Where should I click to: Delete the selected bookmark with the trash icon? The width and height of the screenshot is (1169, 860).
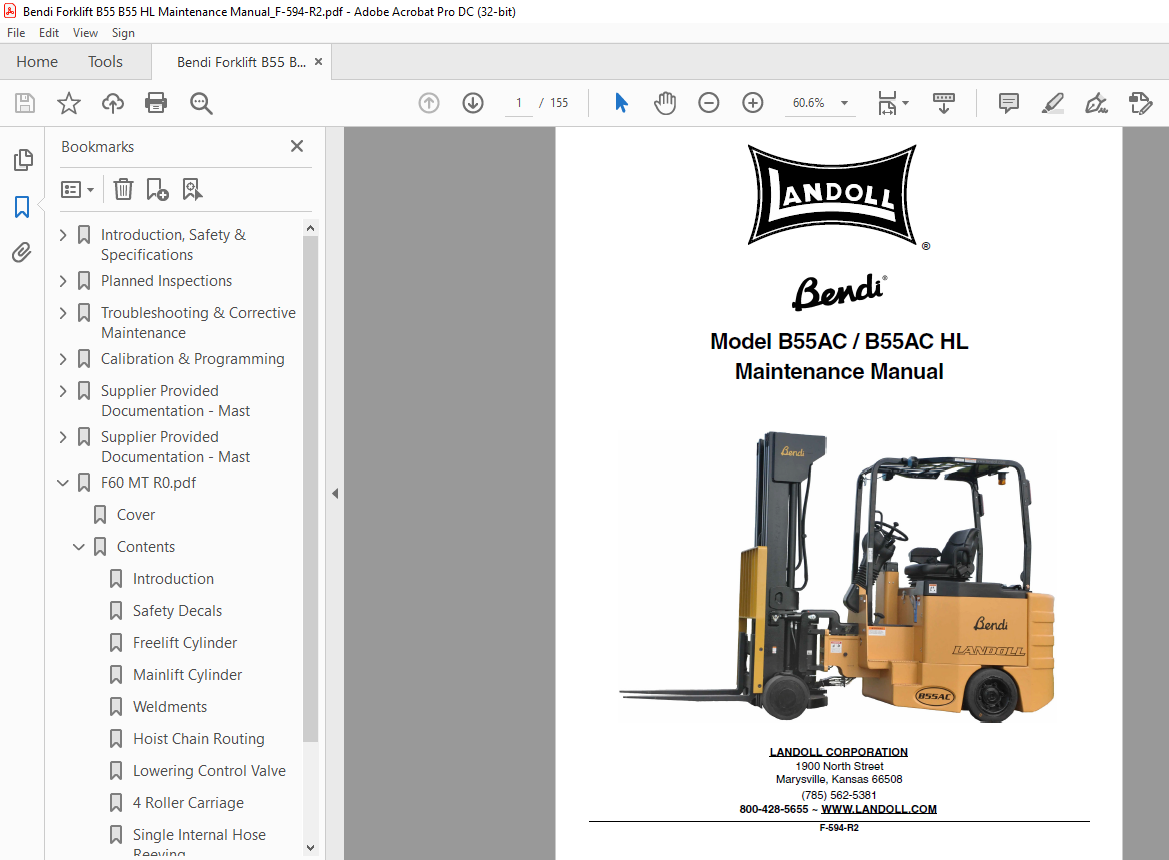click(x=123, y=189)
